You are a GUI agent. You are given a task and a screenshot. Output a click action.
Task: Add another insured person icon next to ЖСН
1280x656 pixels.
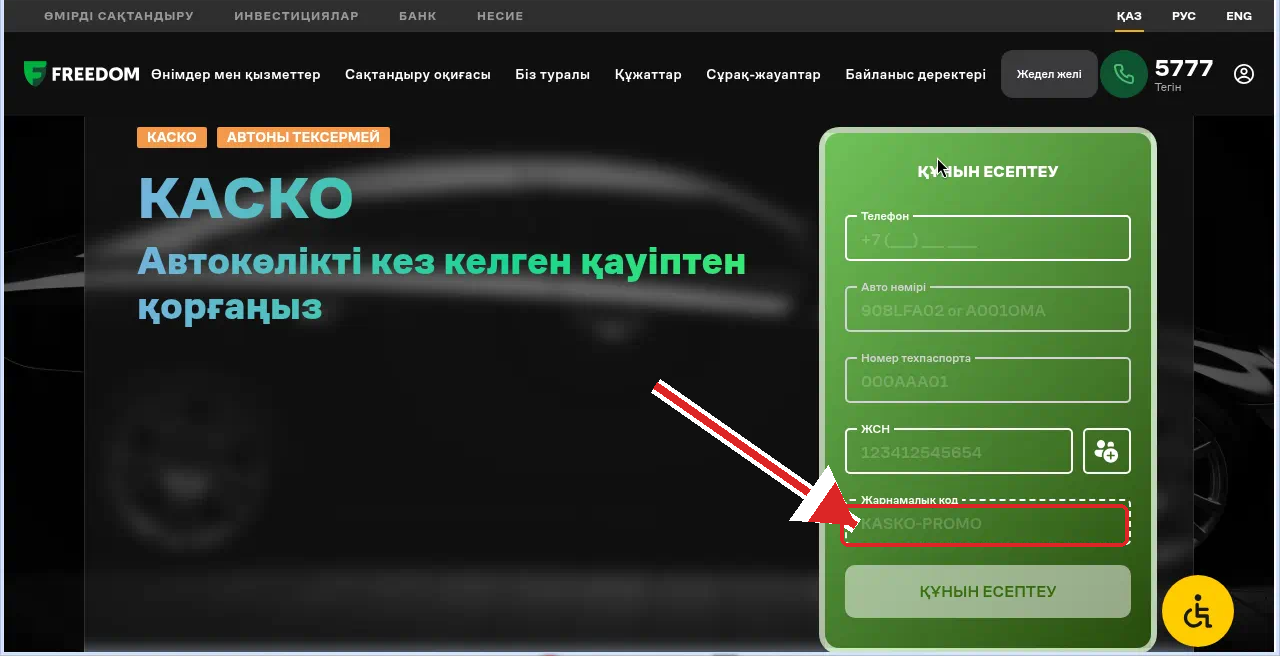[1106, 451]
